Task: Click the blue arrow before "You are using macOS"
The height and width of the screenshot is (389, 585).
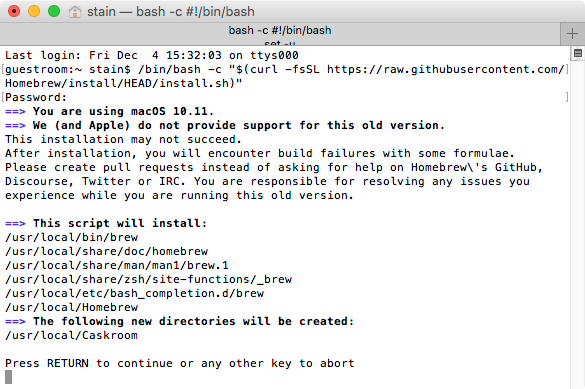Action: (15, 112)
